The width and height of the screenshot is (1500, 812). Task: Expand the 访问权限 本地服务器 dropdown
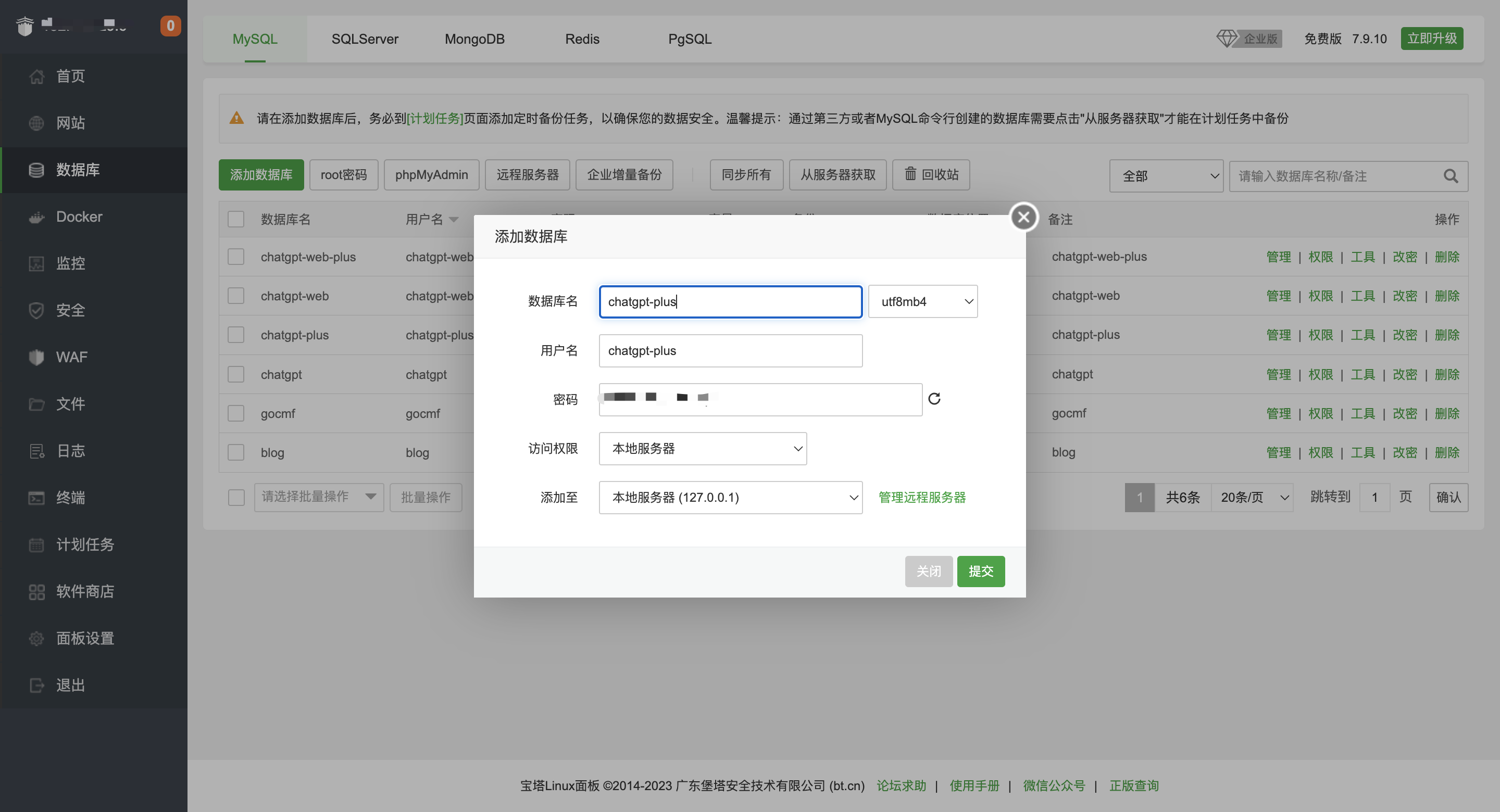point(702,448)
